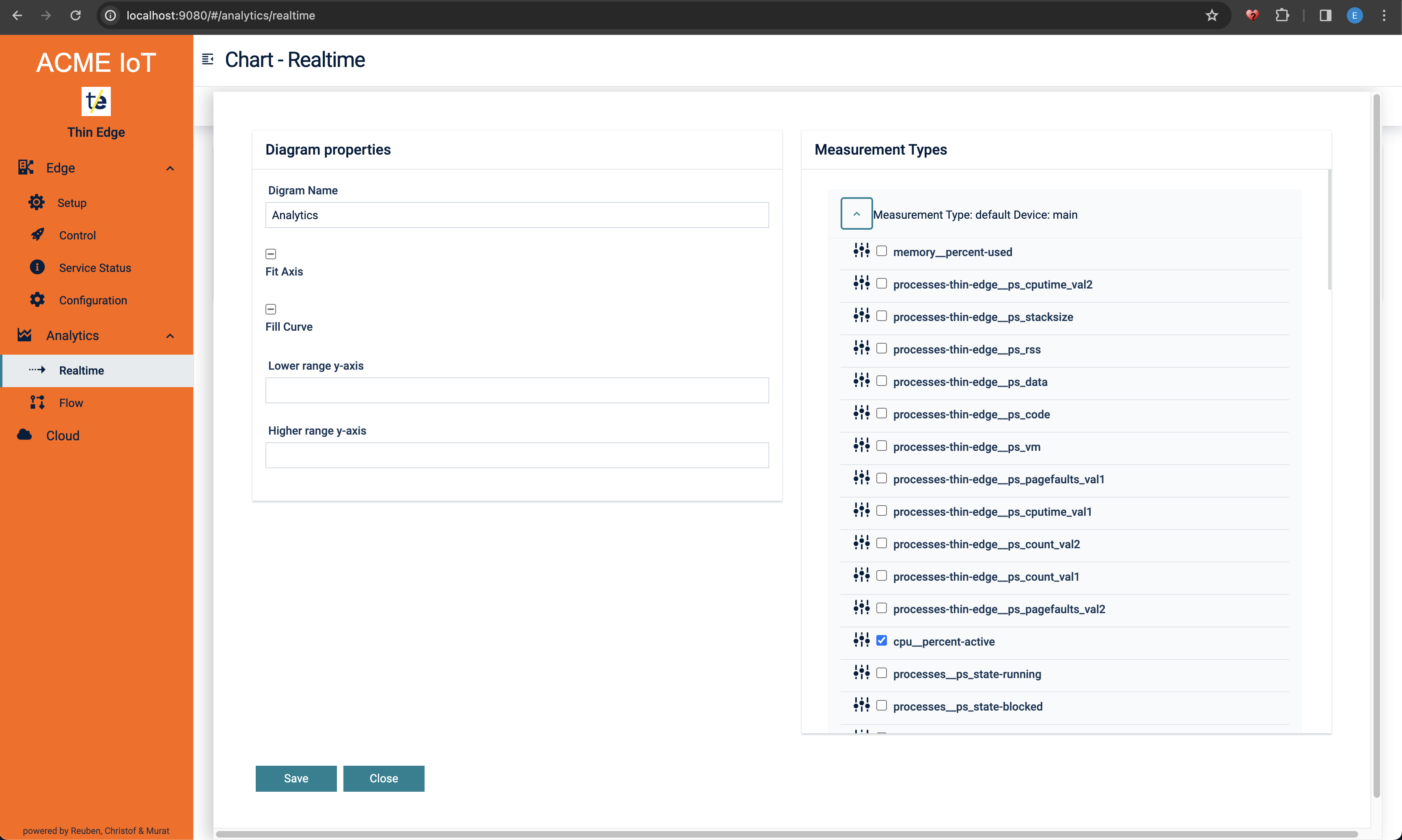The width and height of the screenshot is (1402, 840).
Task: Toggle the Fit Axis checkbox
Action: click(x=271, y=254)
